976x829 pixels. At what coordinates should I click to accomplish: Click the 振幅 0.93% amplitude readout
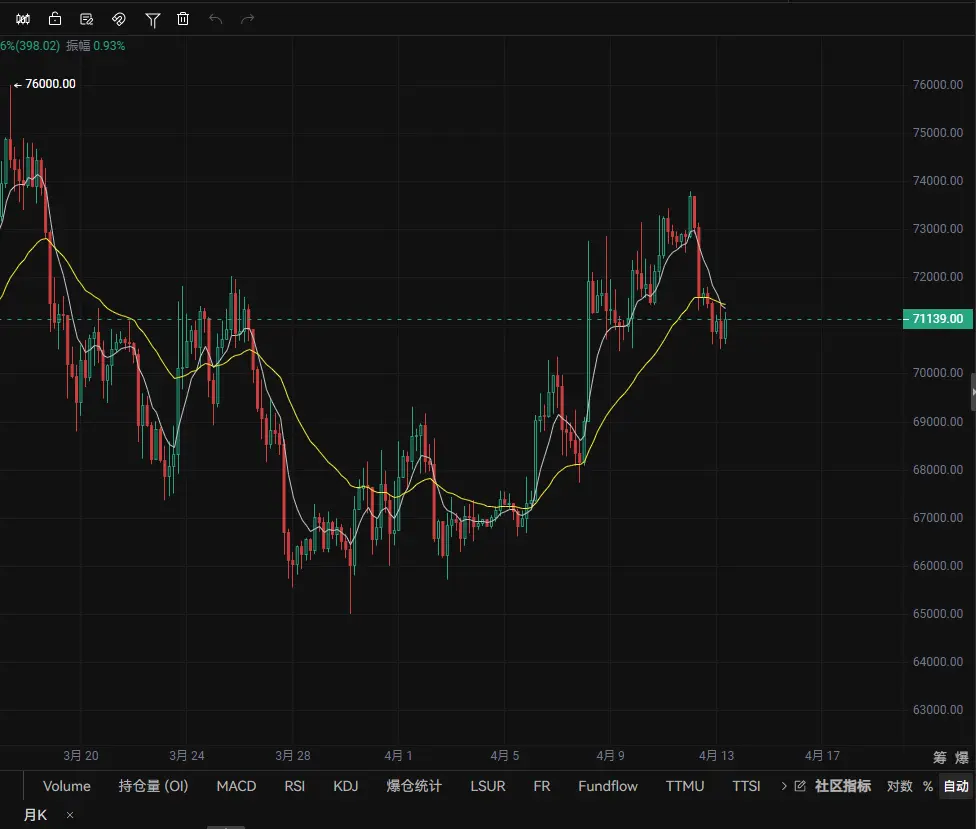coord(96,45)
